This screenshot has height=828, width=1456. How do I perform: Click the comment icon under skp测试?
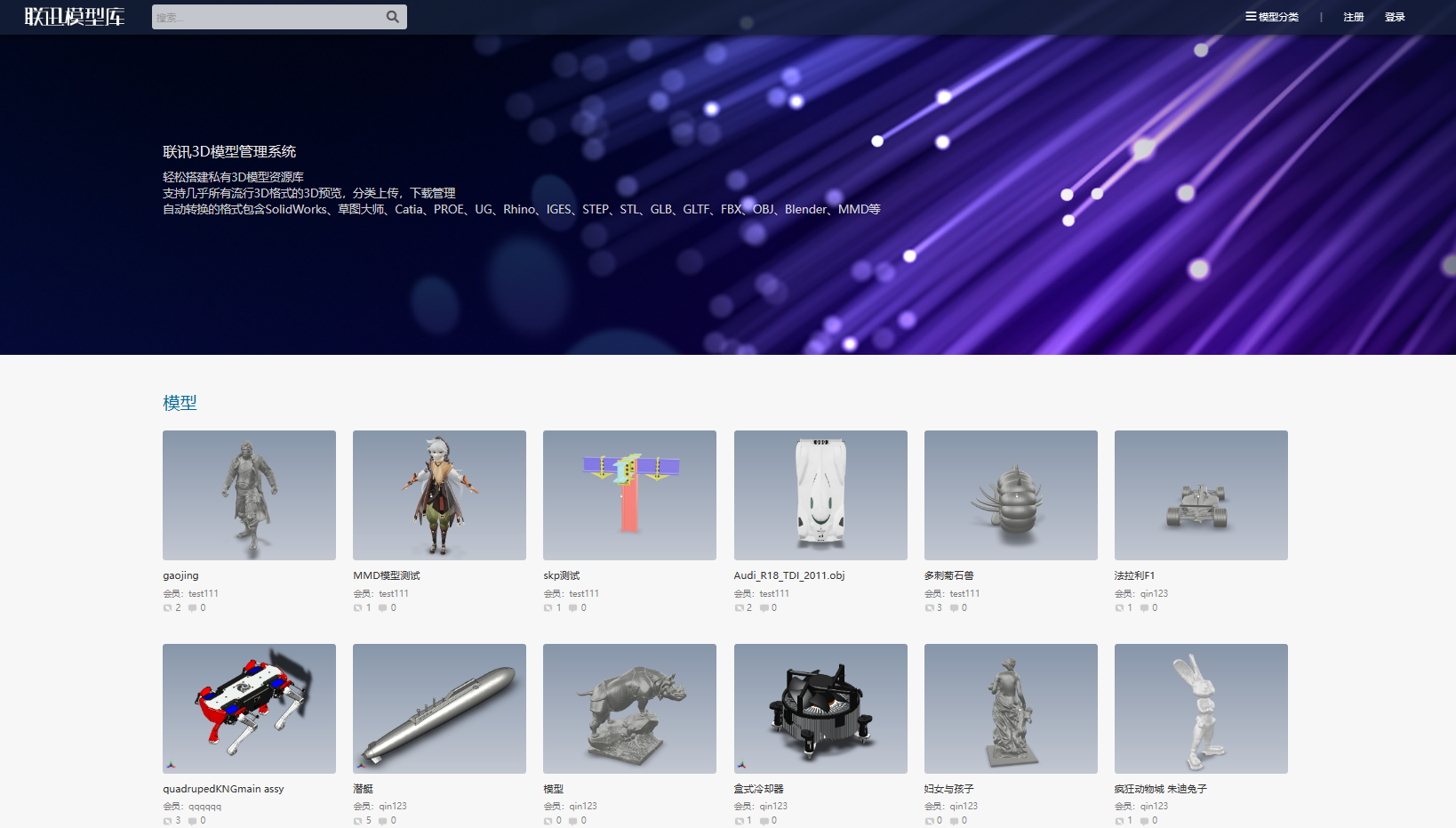pyautogui.click(x=573, y=608)
